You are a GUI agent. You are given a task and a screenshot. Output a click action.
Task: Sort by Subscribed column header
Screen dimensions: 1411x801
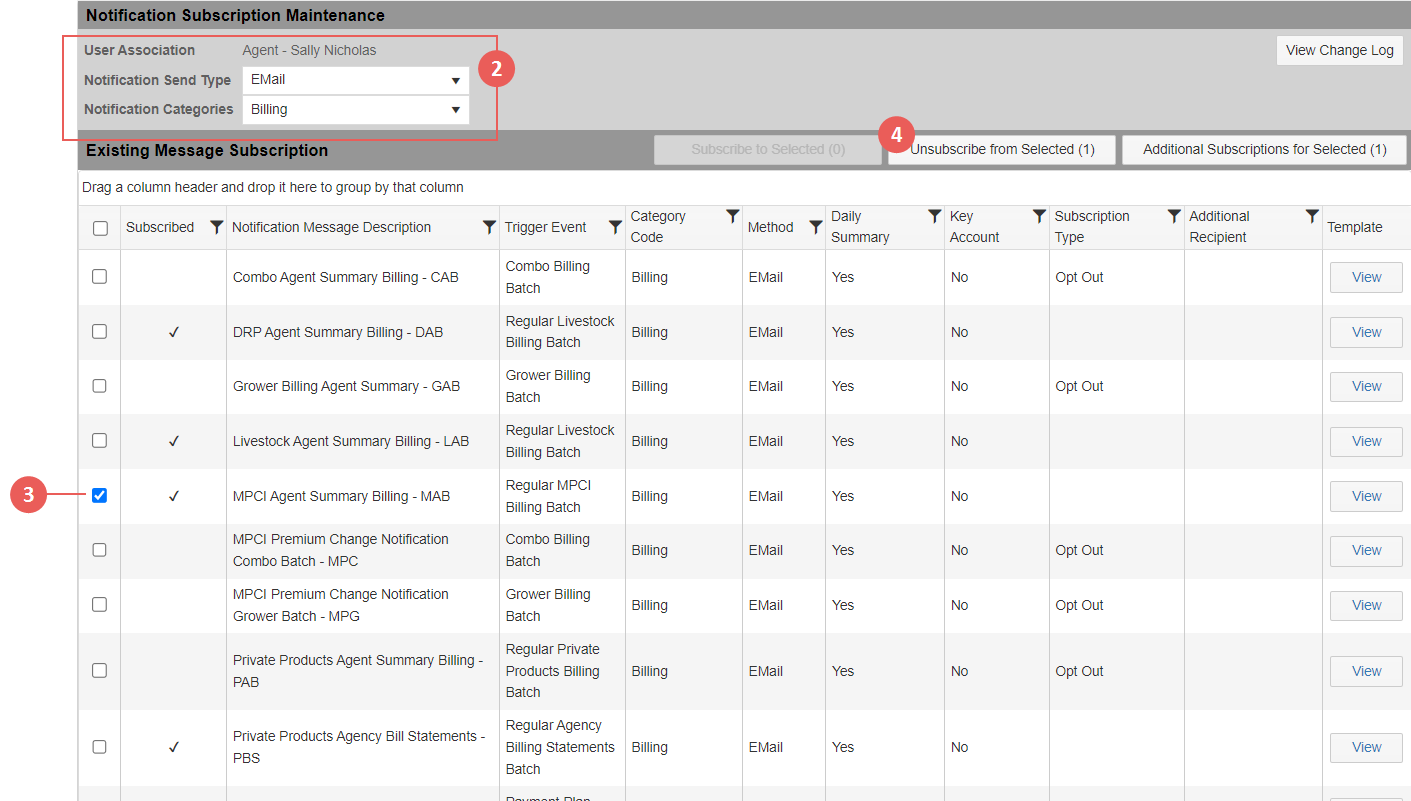[160, 227]
